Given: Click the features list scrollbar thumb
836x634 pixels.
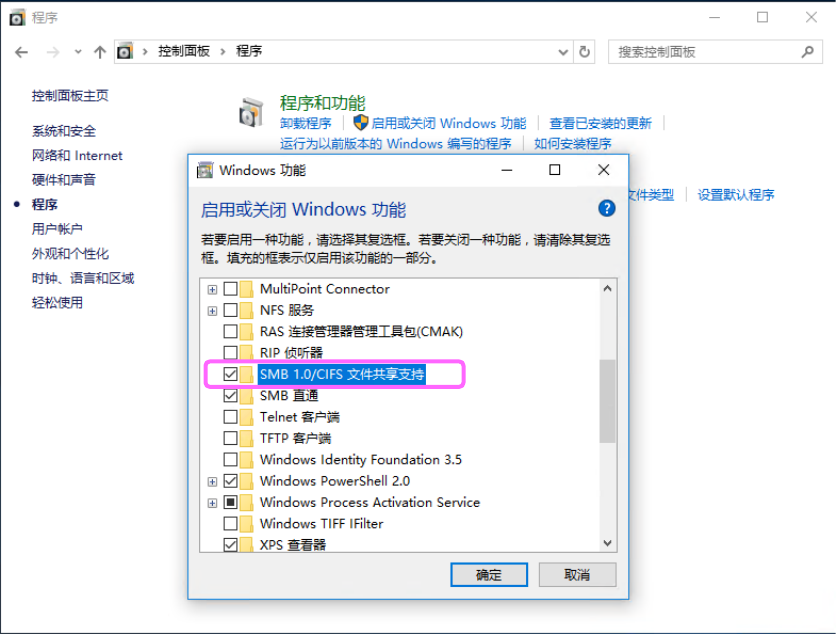Looking at the screenshot, I should (x=607, y=401).
